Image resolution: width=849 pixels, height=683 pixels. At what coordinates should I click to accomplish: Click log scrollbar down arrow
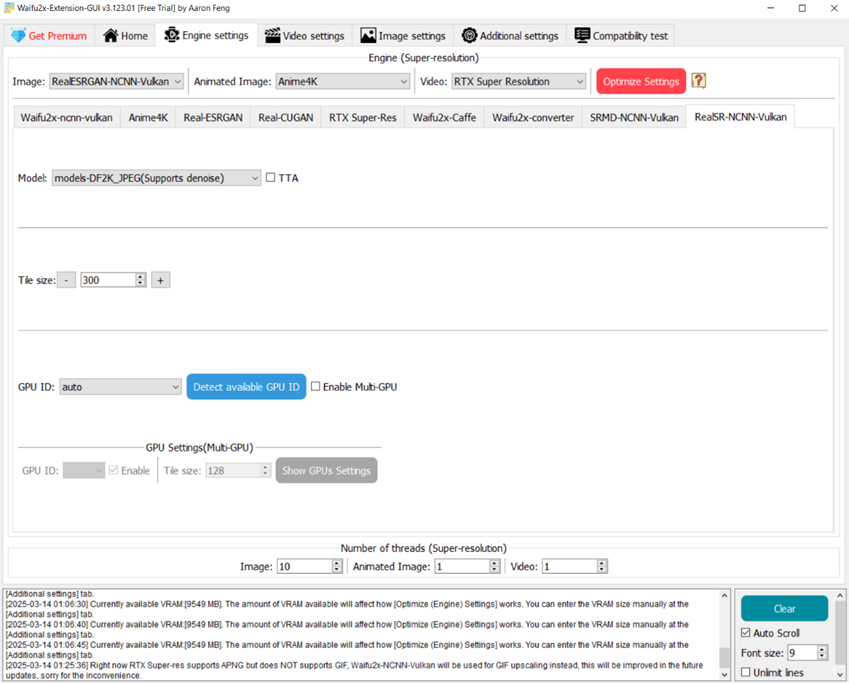[724, 675]
